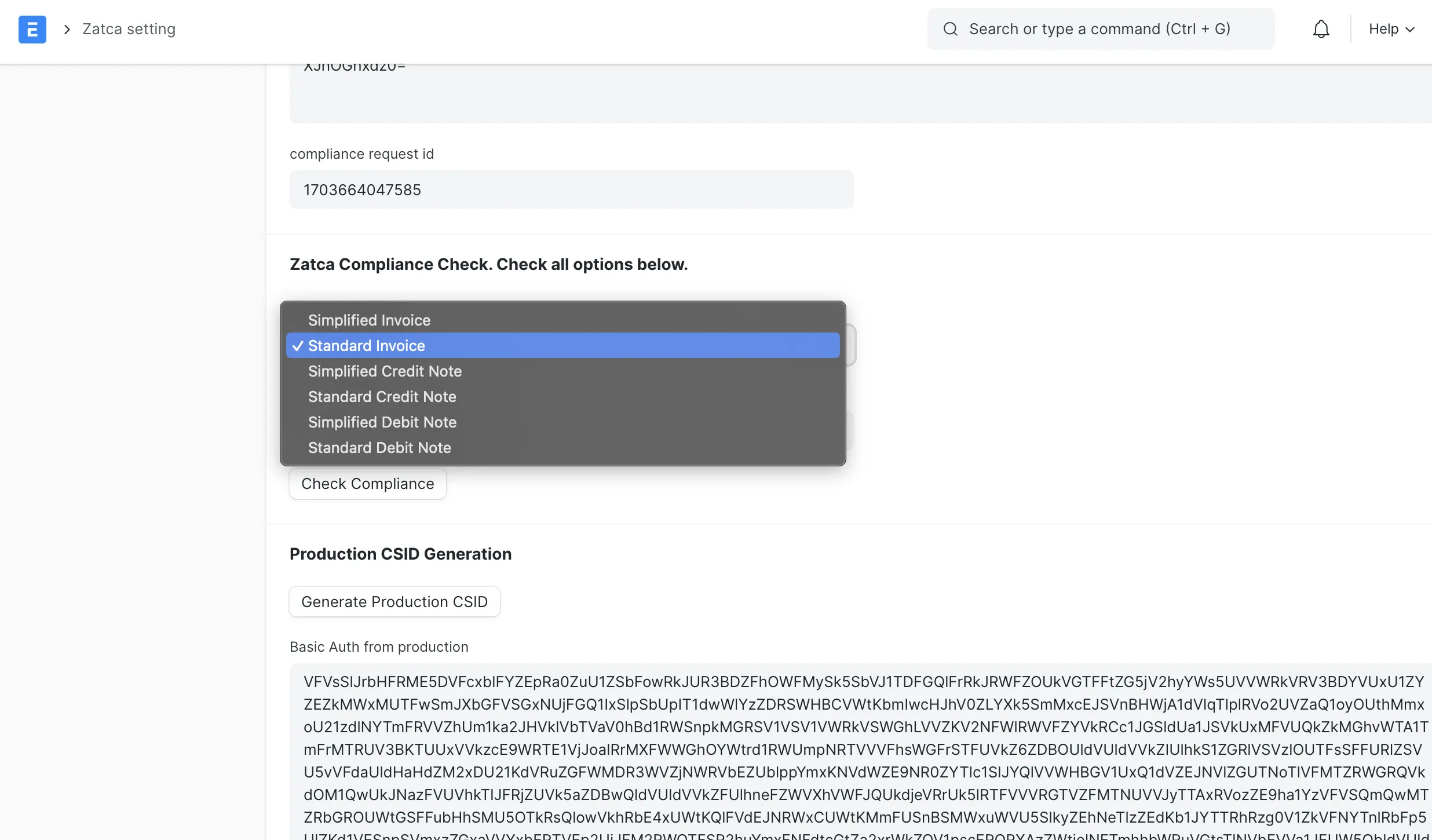Uncheck the Standard Invoice option
1432x840 pixels.
[366, 345]
